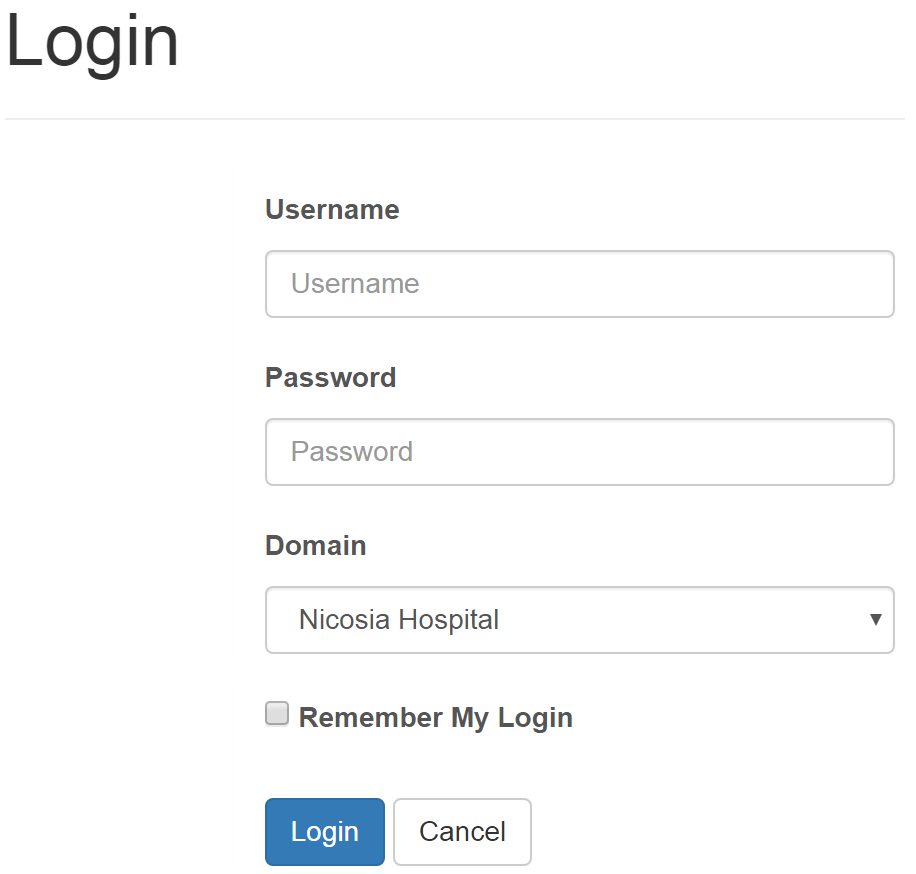This screenshot has height=874, width=916.
Task: Click the large Login page heading
Action: (92, 42)
